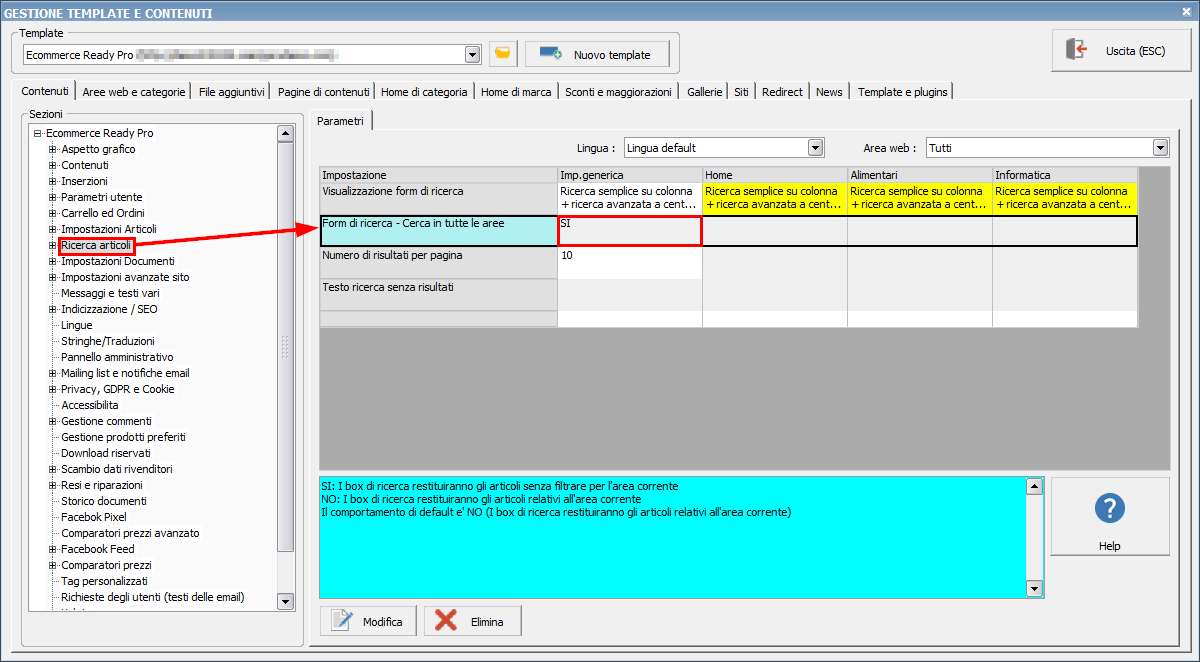Expand the Contenuti tree node
The width and height of the screenshot is (1200, 662).
pos(53,165)
